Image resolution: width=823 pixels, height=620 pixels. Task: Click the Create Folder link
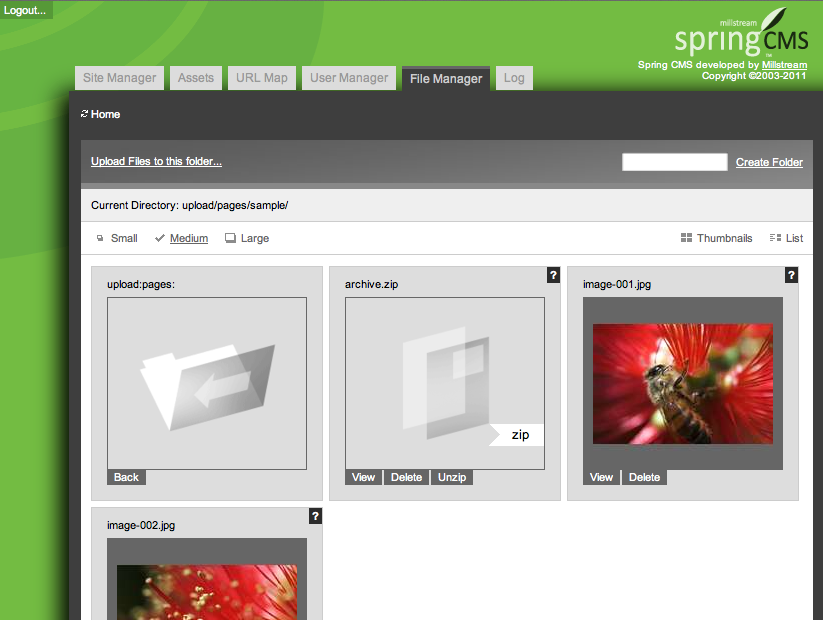point(769,162)
